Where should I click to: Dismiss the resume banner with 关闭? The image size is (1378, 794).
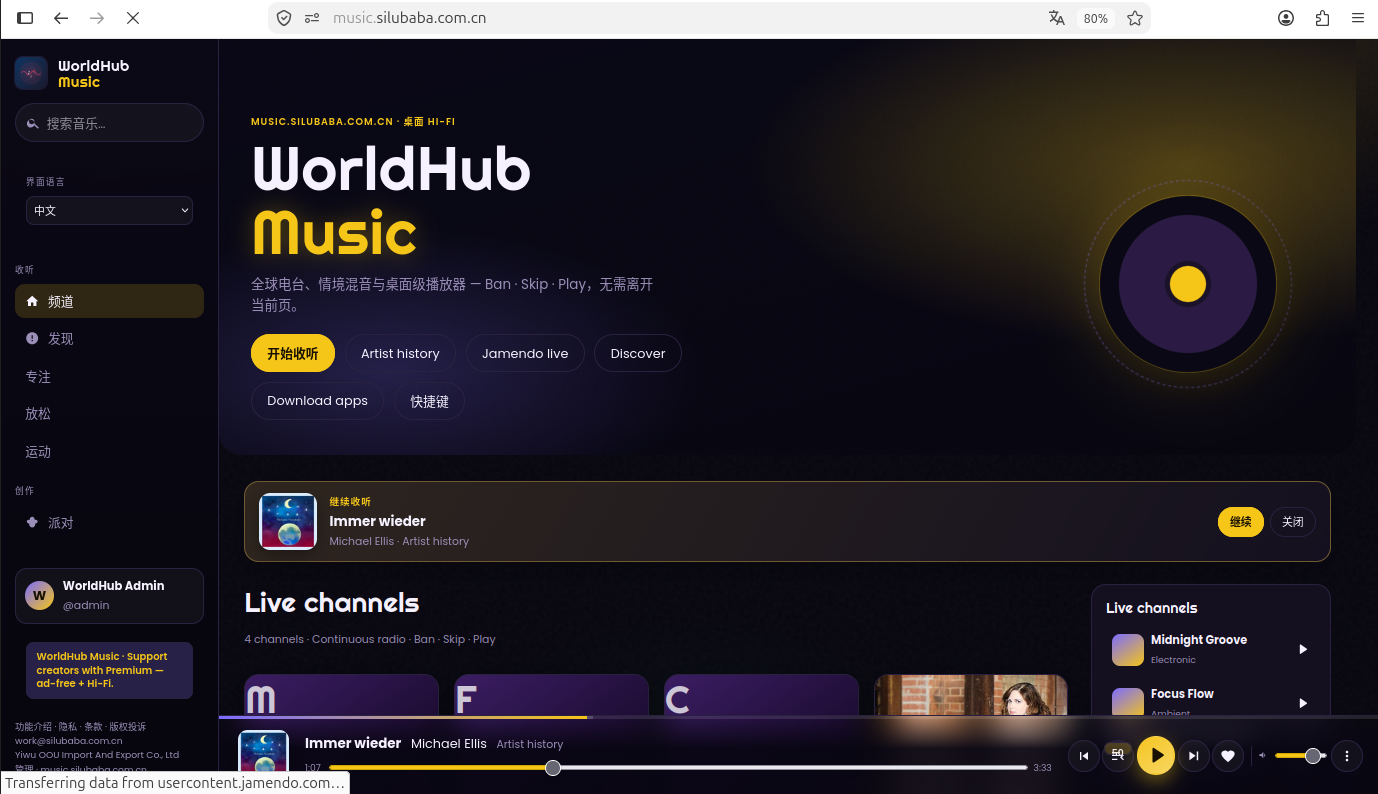pyautogui.click(x=1293, y=522)
